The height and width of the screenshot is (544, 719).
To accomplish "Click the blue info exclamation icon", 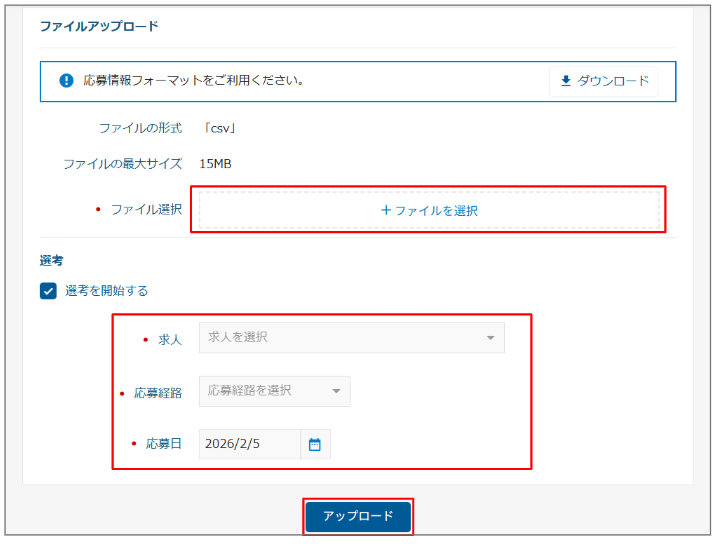I will (x=66, y=80).
